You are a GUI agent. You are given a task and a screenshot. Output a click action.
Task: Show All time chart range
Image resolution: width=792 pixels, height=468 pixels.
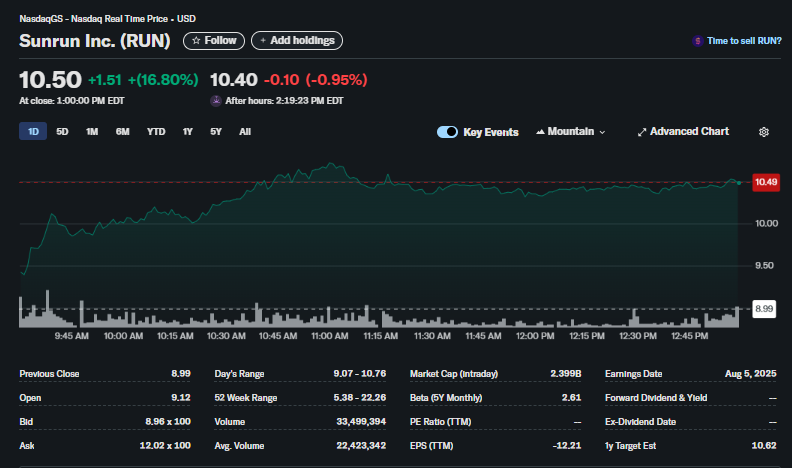(245, 131)
